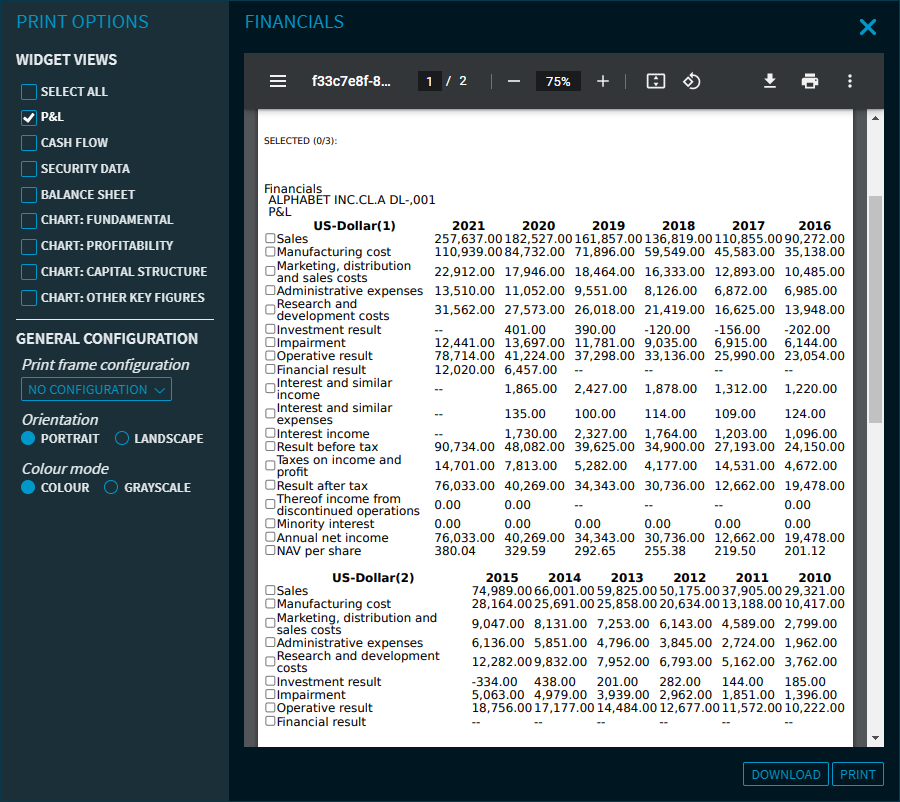The image size is (900, 802).
Task: Close the Financials print dialog
Action: tap(867, 28)
